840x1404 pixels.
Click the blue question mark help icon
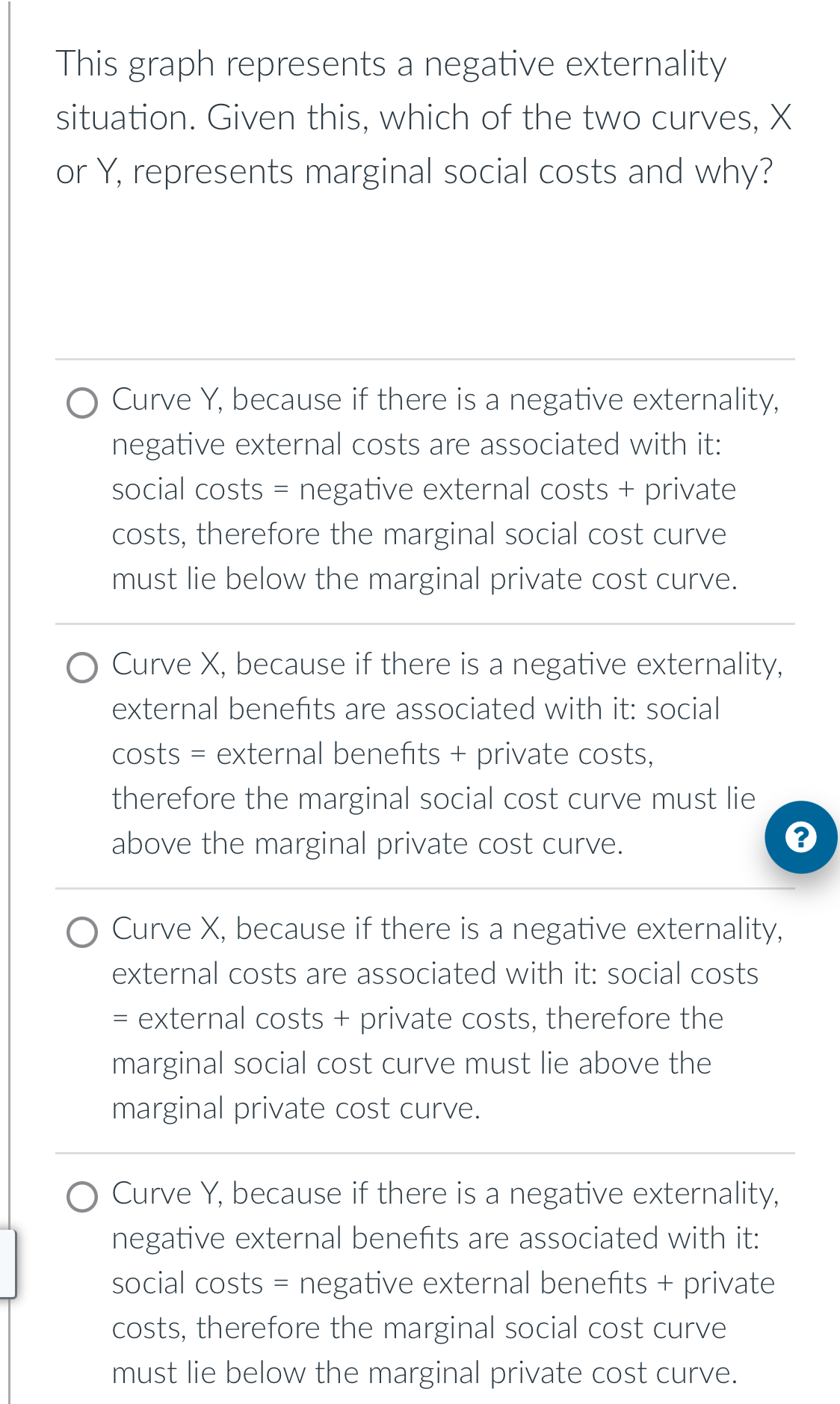tap(801, 837)
